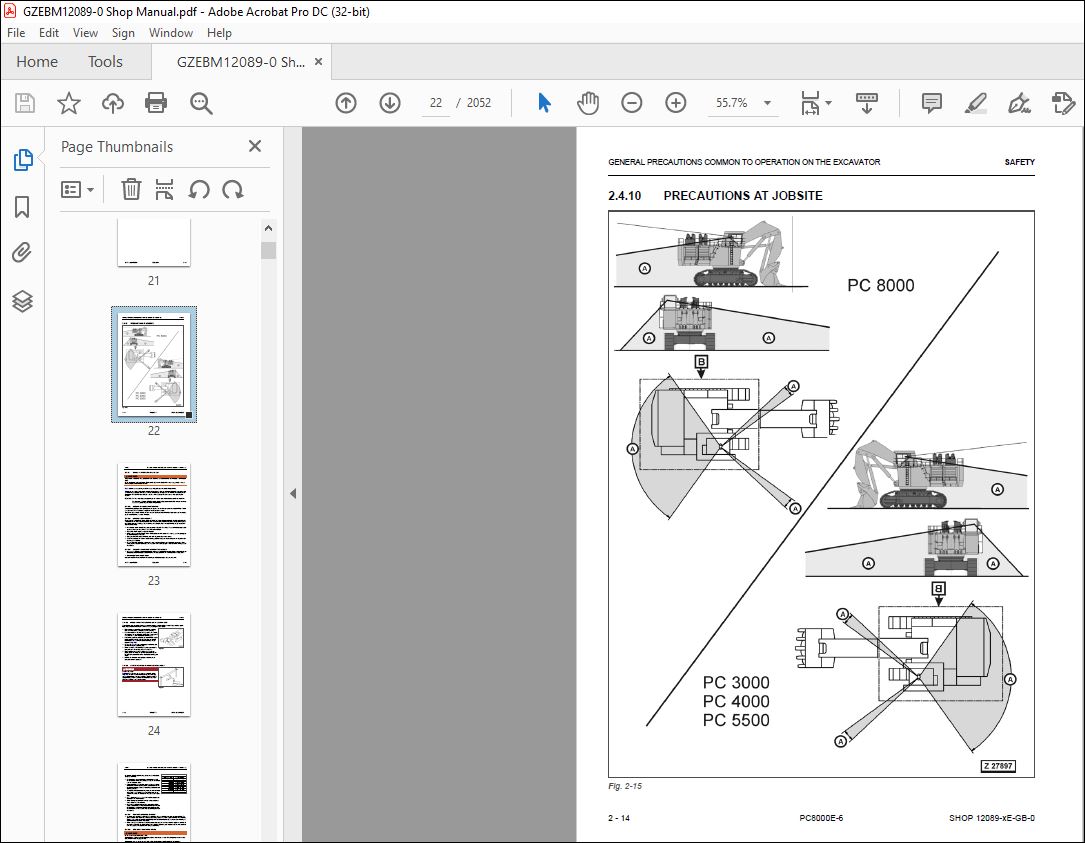Click the insert/extract pages icon
This screenshot has width=1085, height=843.
click(x=164, y=189)
